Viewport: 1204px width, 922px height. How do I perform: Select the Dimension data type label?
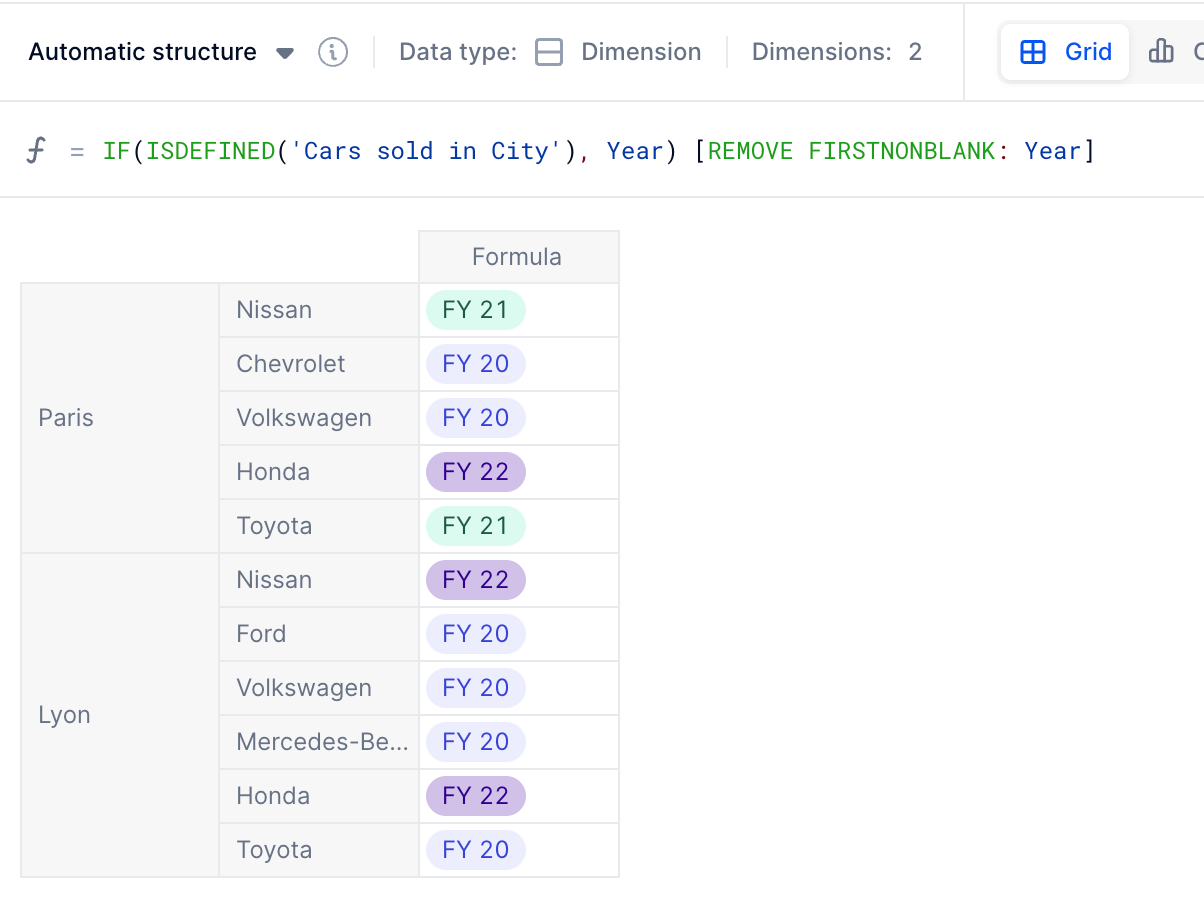click(x=641, y=52)
